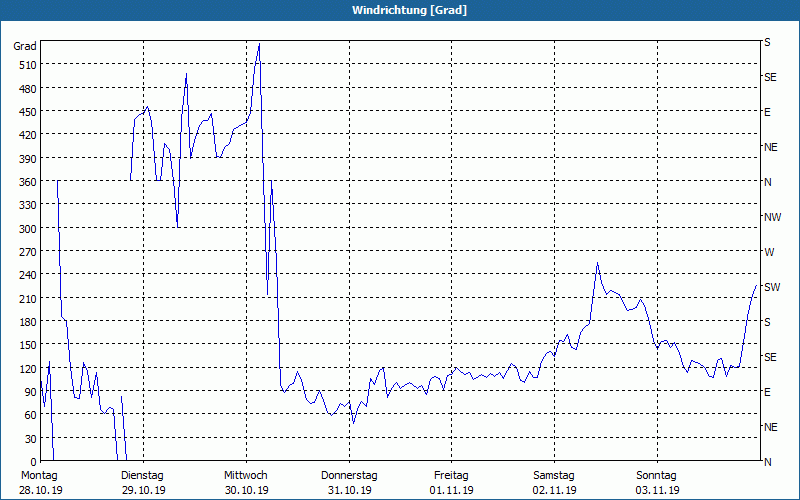Pick the 390 degree axis label
800x500 pixels.
pos(28,159)
